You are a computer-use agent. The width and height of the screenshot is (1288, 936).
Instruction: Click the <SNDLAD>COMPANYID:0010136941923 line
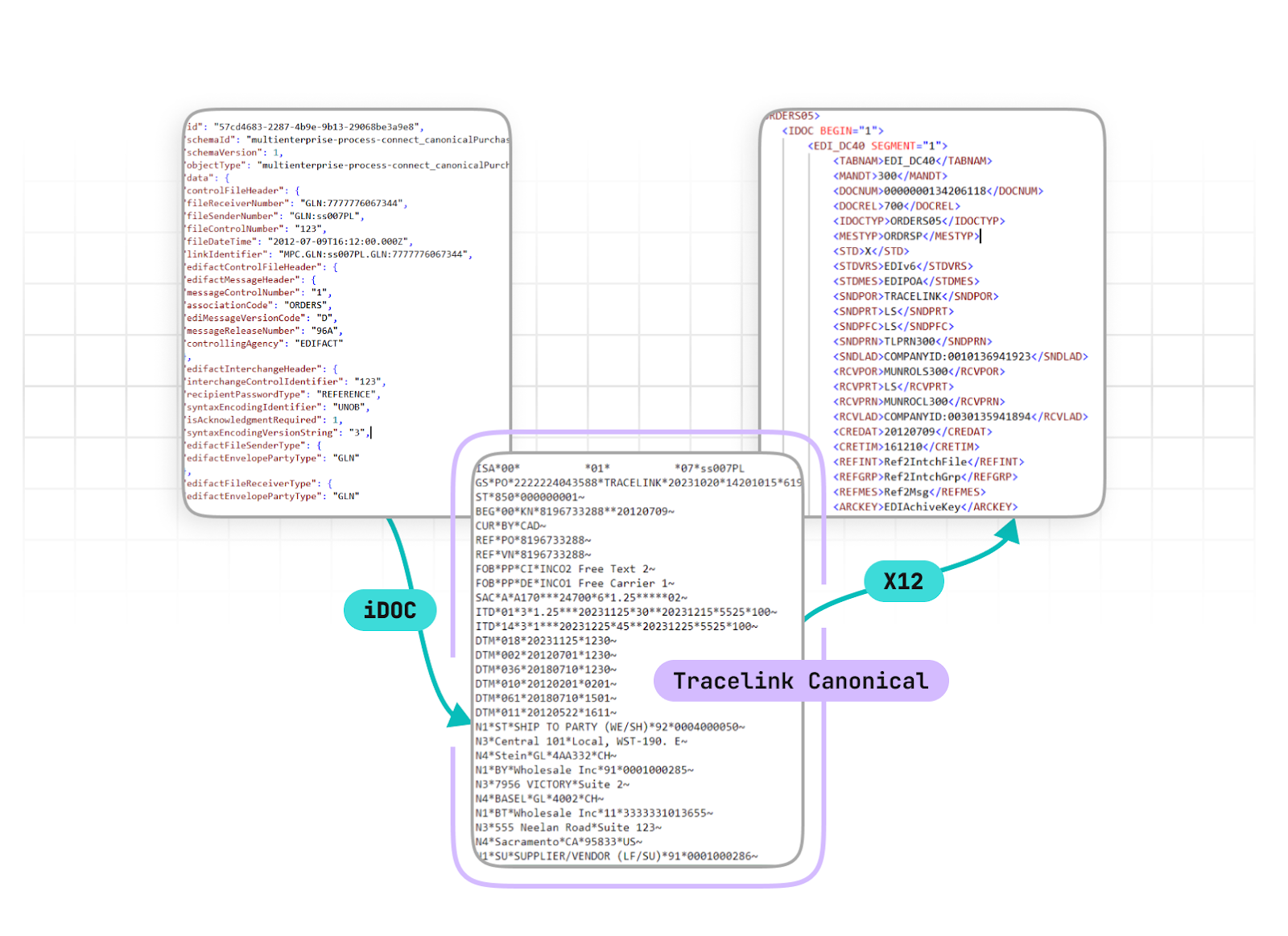[960, 357]
